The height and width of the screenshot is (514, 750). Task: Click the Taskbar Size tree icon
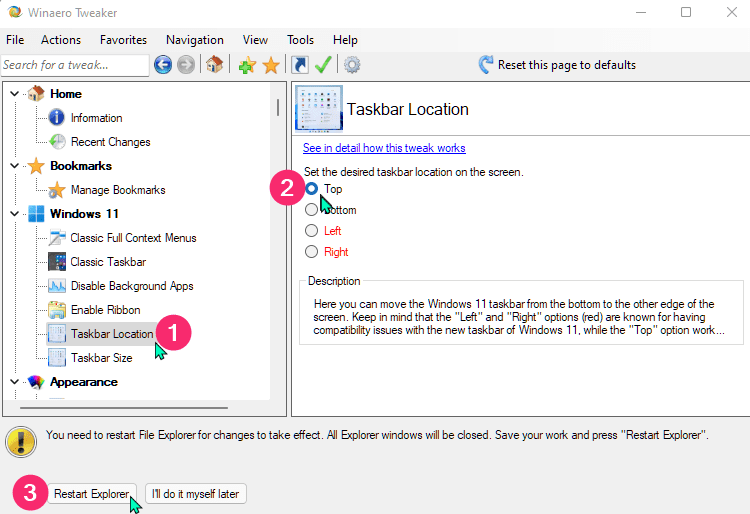click(57, 358)
